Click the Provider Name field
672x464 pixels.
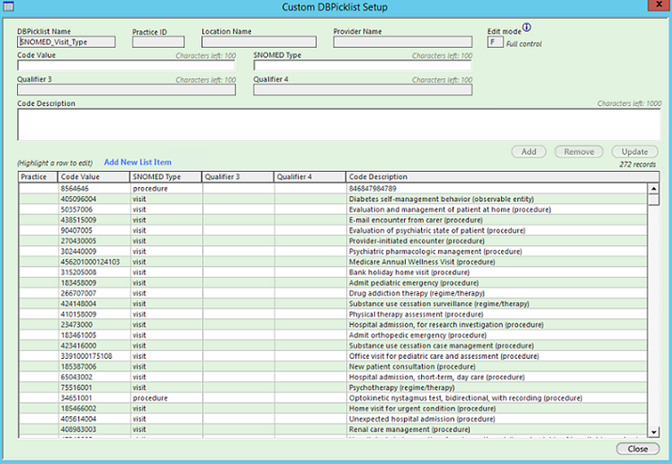[402, 42]
